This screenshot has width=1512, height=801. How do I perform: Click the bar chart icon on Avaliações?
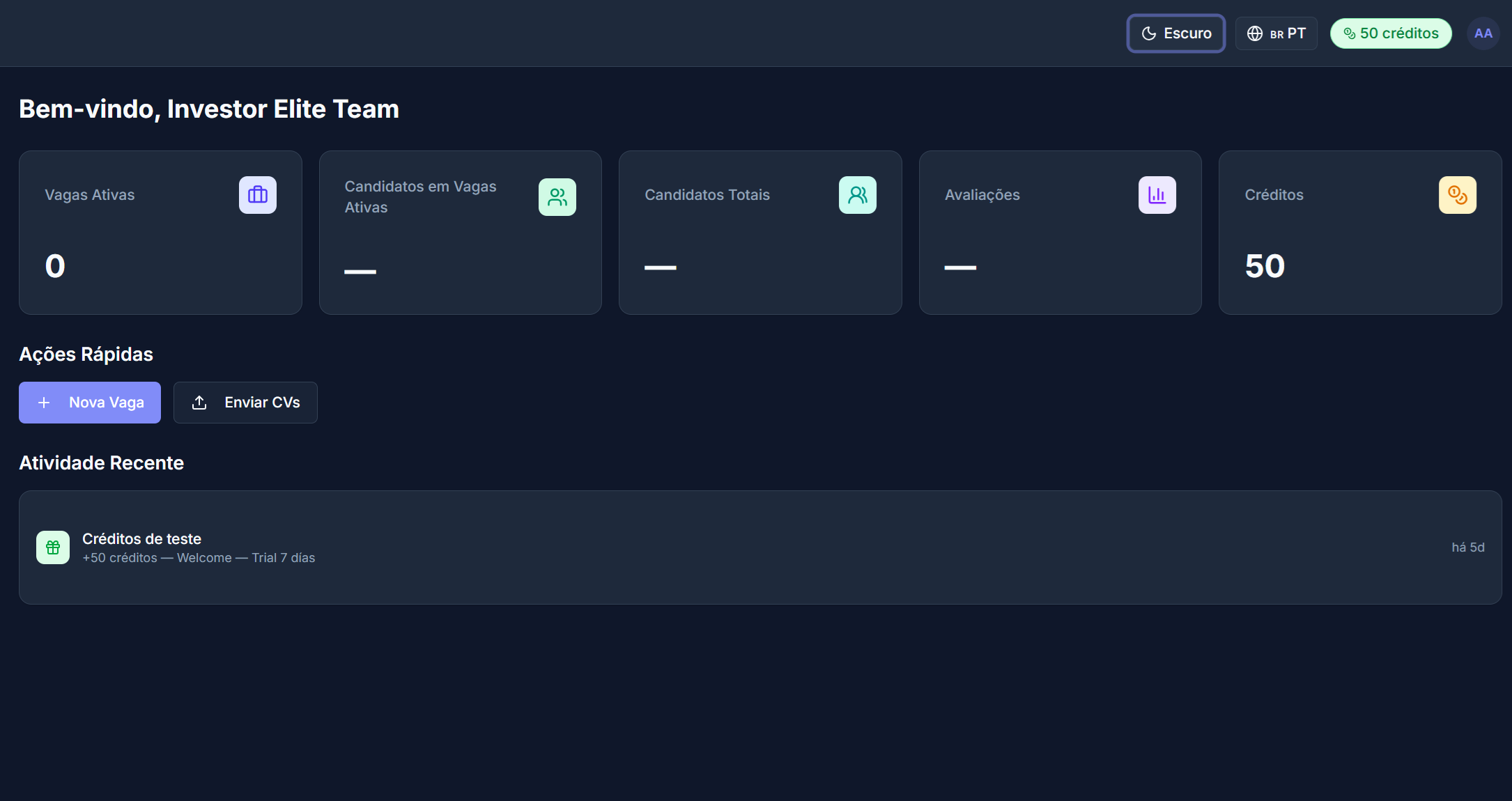pyautogui.click(x=1157, y=195)
